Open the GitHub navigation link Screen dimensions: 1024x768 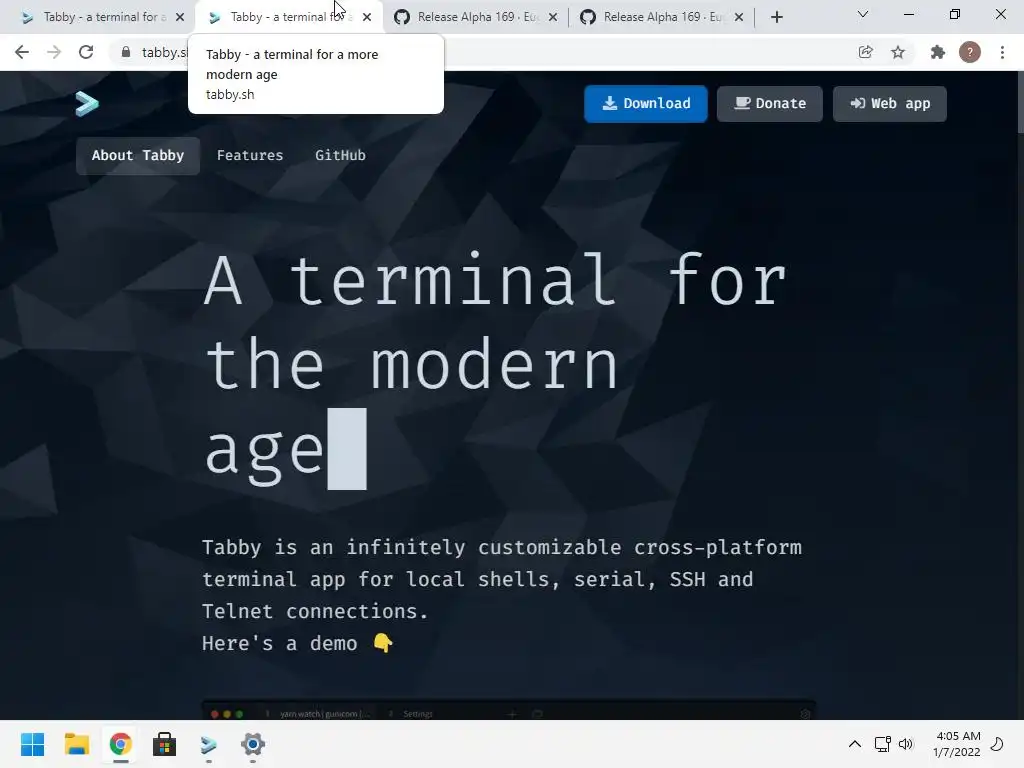340,155
